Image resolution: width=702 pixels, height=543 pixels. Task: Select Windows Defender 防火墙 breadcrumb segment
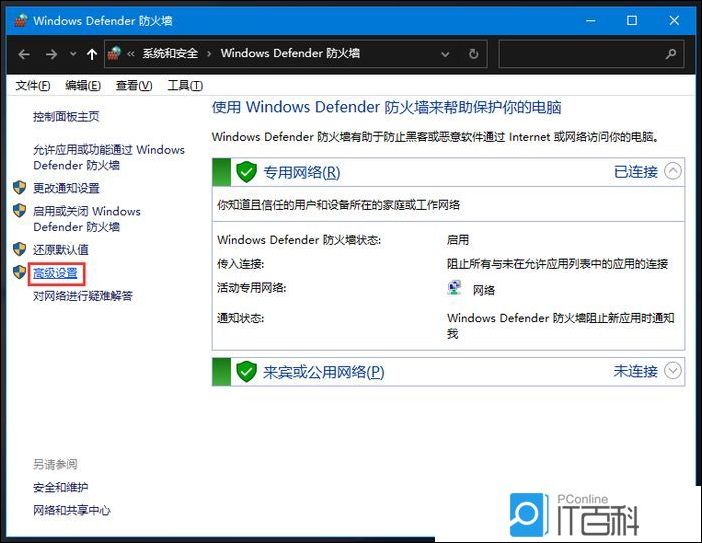(290, 53)
